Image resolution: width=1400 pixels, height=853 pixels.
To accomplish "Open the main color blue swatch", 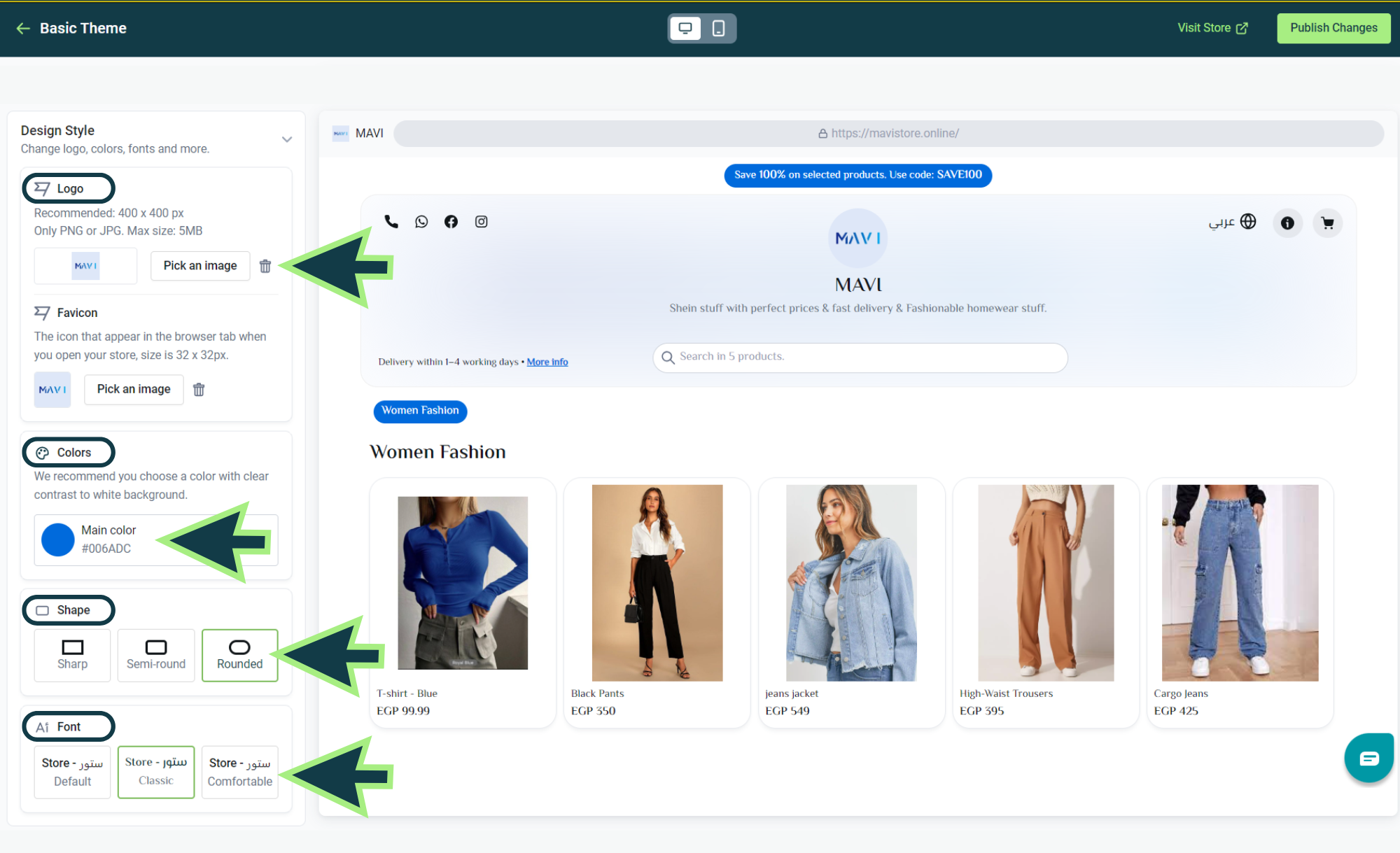I will (58, 540).
